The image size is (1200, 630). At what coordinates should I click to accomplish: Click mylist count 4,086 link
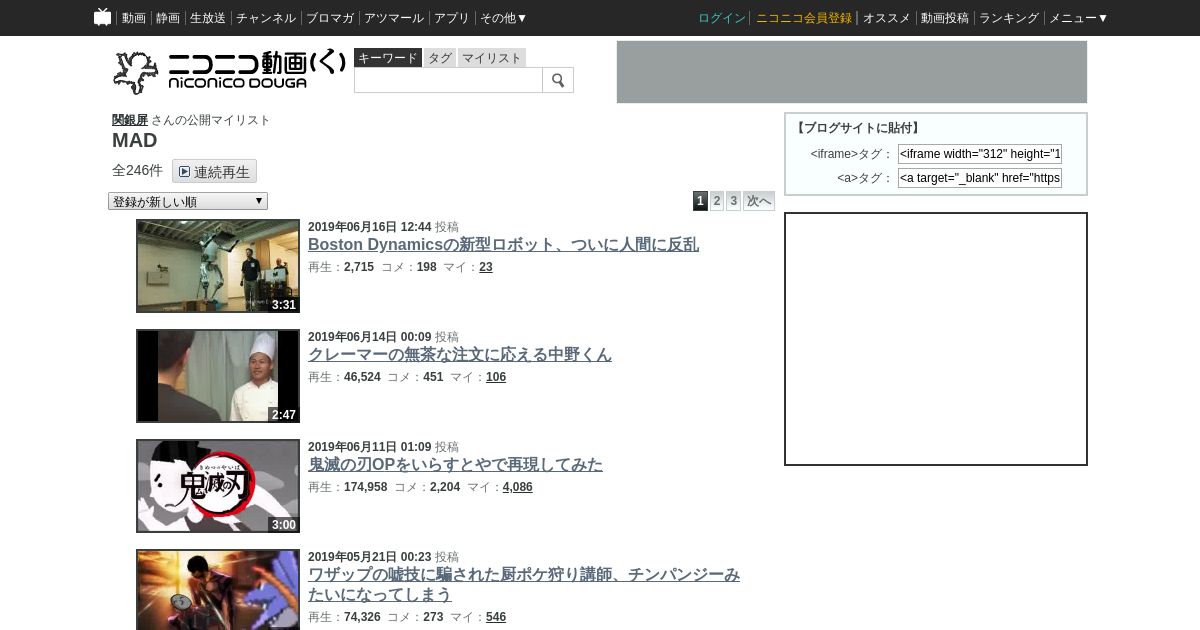click(x=517, y=487)
